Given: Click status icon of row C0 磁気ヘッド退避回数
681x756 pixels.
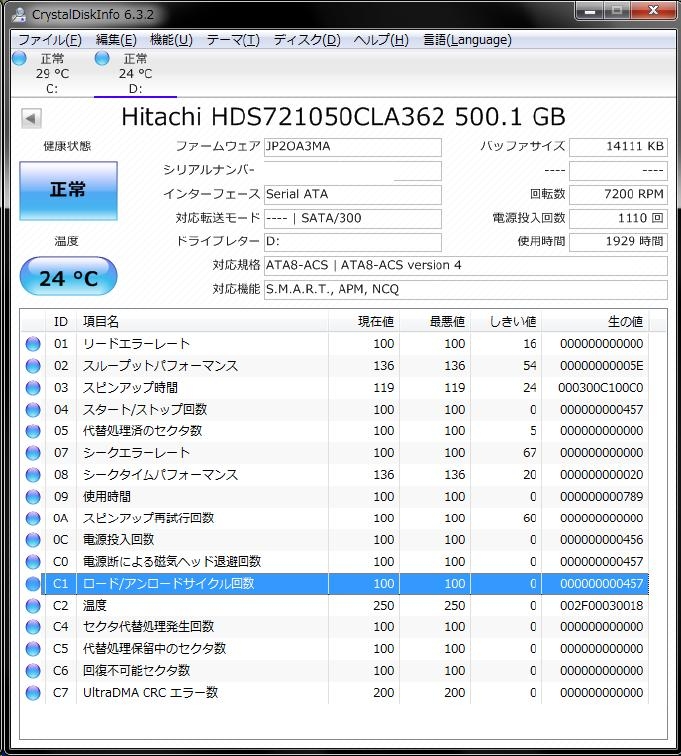Looking at the screenshot, I should [33, 562].
